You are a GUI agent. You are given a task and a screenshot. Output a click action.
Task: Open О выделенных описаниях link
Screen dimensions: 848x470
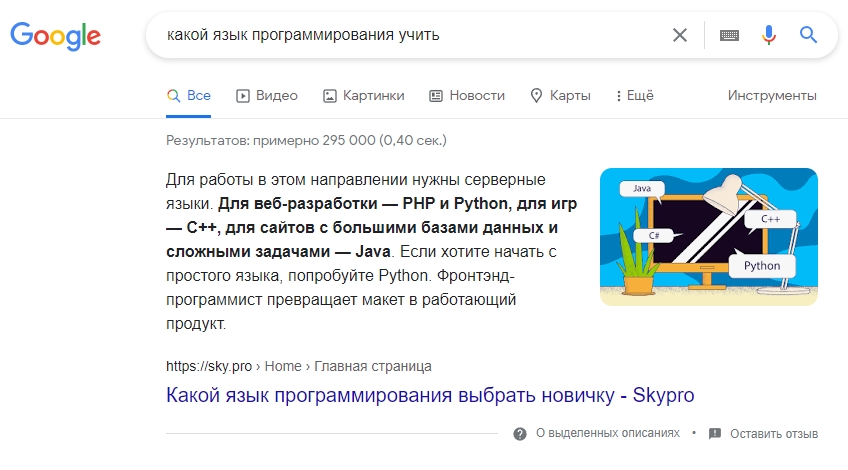coord(608,434)
